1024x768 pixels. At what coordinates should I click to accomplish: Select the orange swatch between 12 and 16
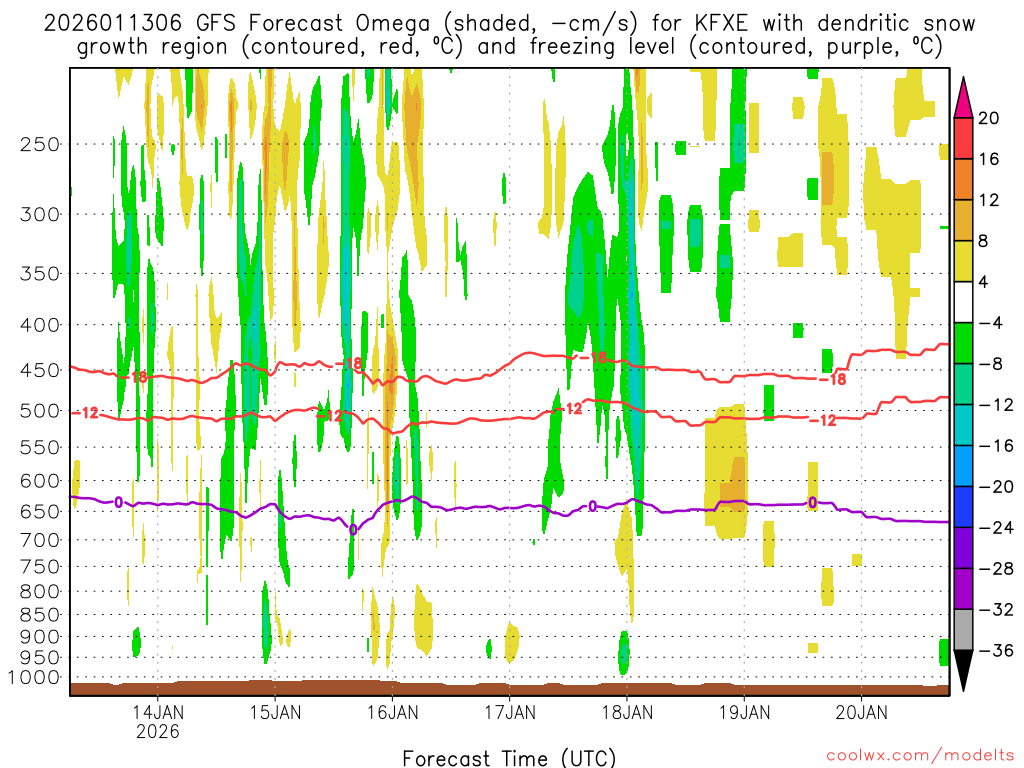click(964, 179)
